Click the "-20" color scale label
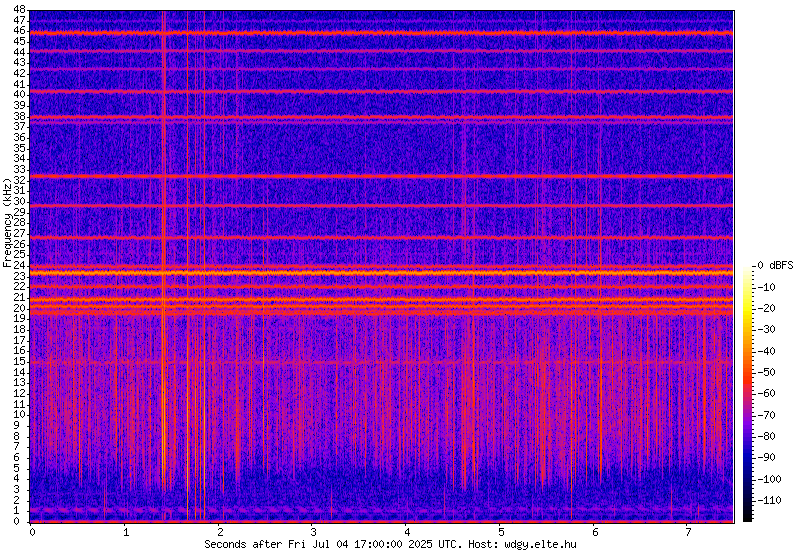Image resolution: width=800 pixels, height=552 pixels. 766,308
